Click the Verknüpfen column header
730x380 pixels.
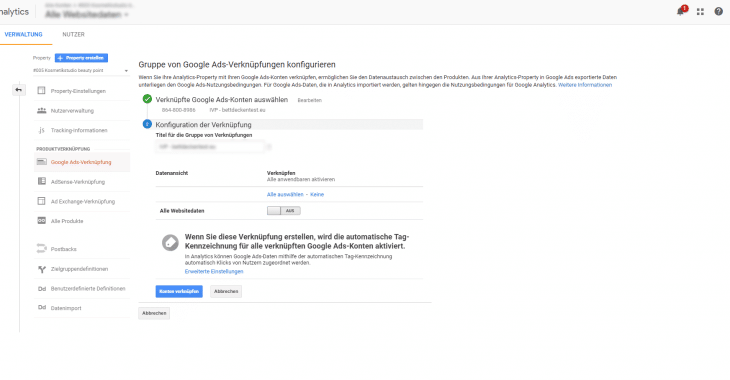[x=281, y=173]
